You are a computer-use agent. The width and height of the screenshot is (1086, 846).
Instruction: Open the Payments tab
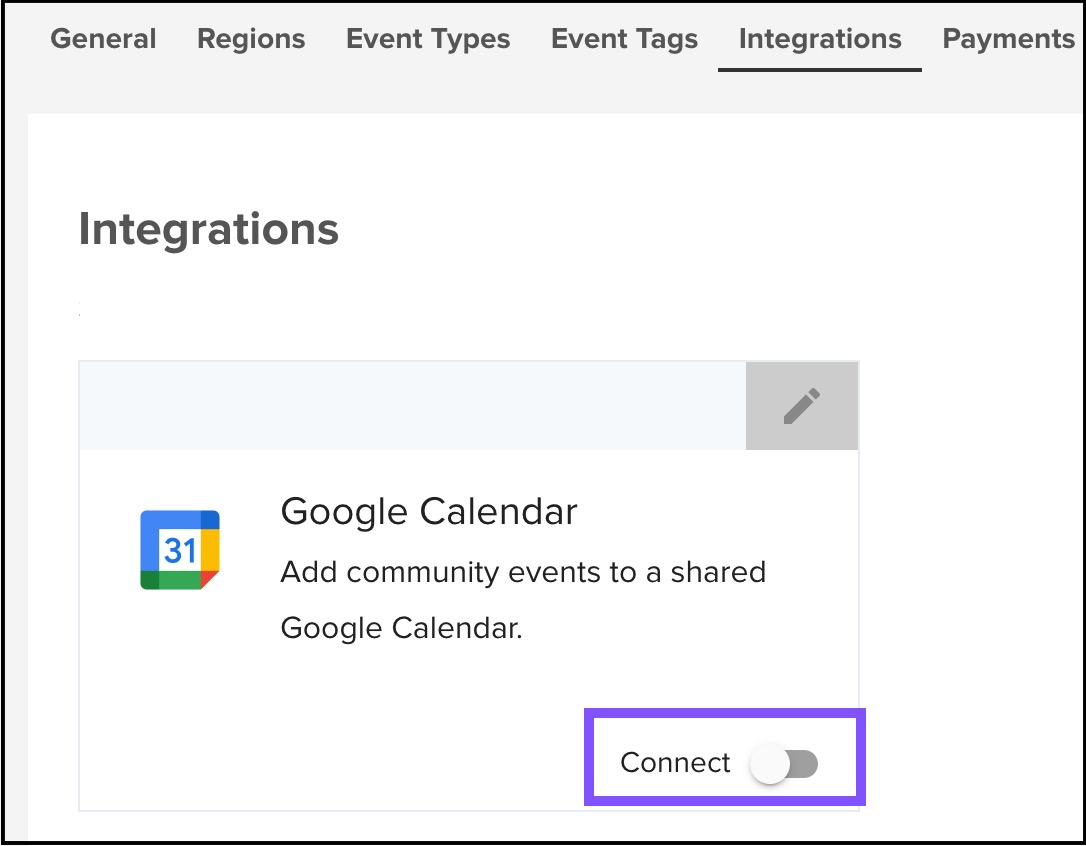(1008, 38)
